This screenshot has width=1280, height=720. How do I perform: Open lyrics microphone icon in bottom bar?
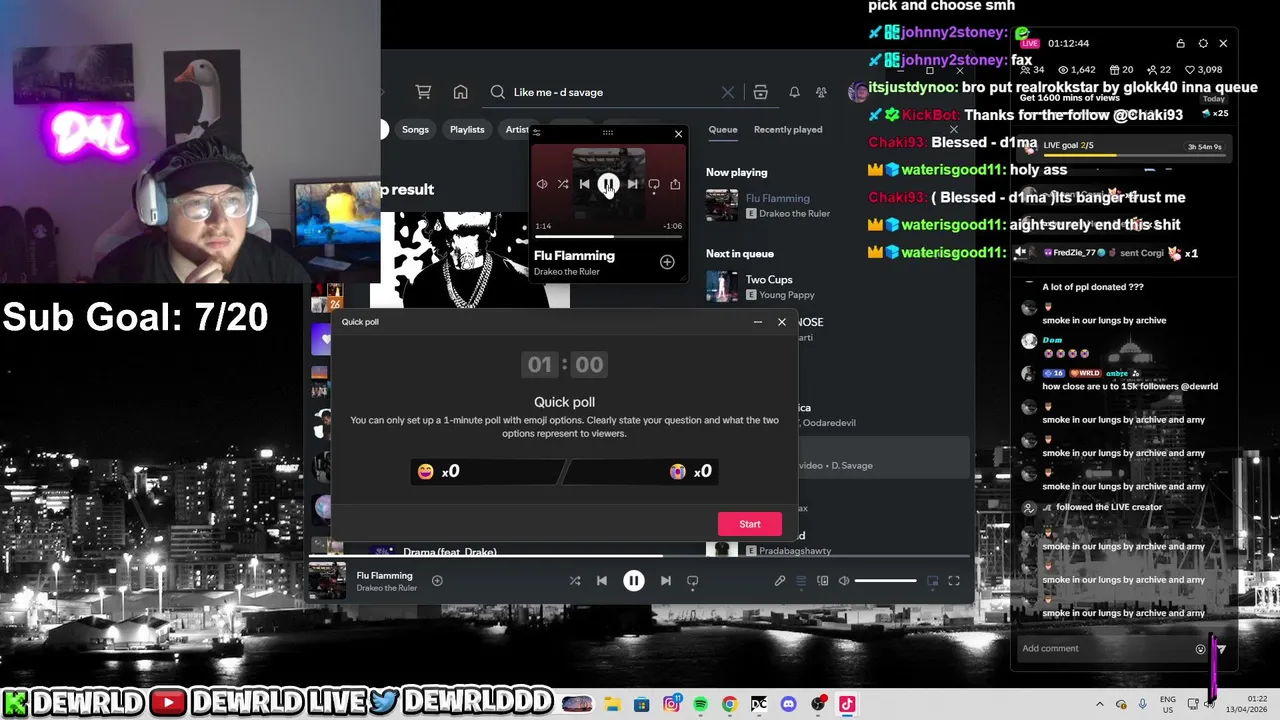pyautogui.click(x=780, y=580)
